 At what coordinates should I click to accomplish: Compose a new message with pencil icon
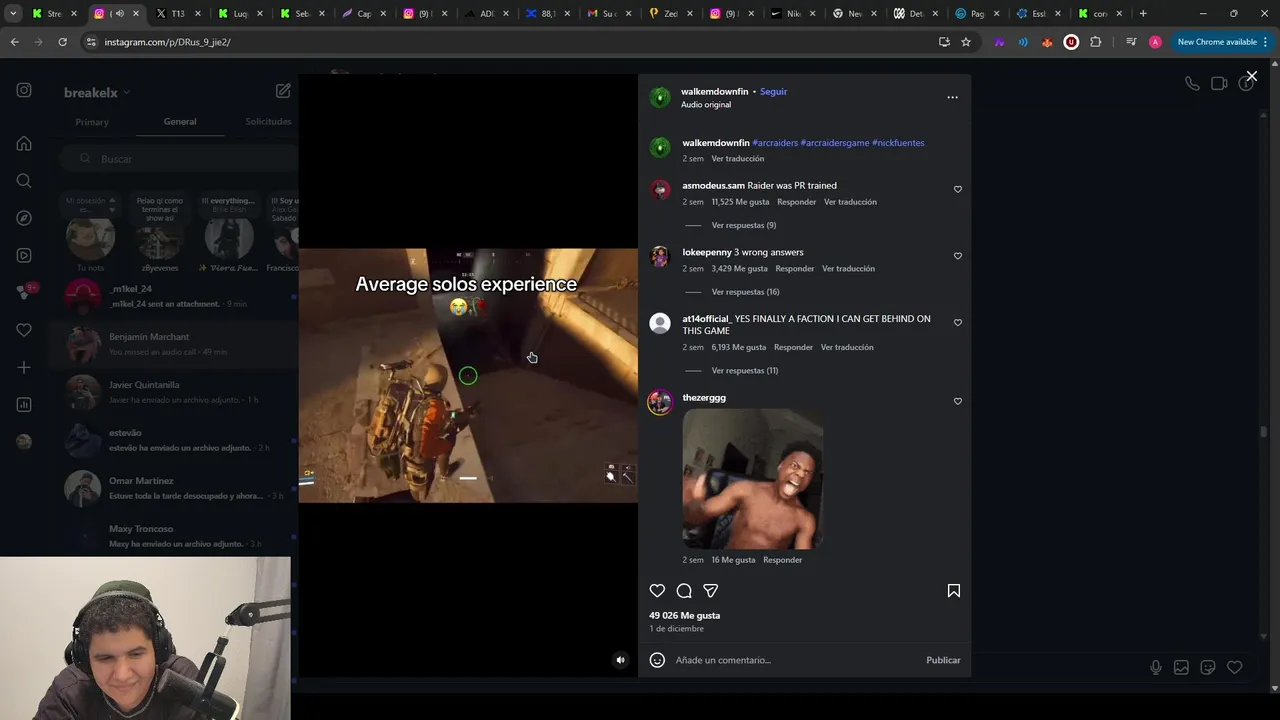coord(283,91)
